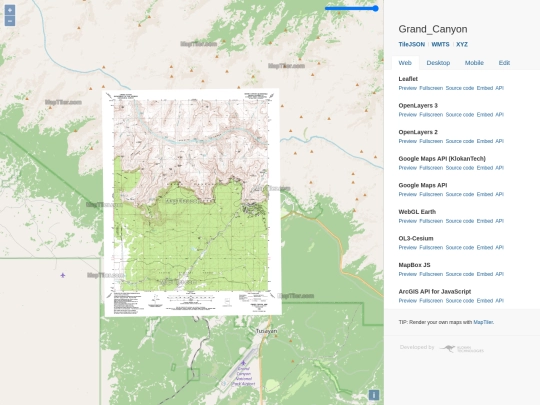
Task: View OL3-Cesium Source code
Action: (x=460, y=248)
